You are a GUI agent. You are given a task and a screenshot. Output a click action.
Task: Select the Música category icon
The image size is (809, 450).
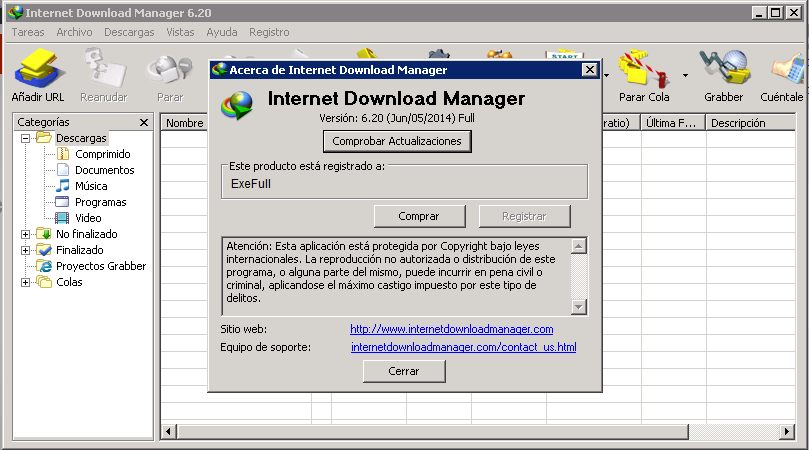tap(62, 186)
